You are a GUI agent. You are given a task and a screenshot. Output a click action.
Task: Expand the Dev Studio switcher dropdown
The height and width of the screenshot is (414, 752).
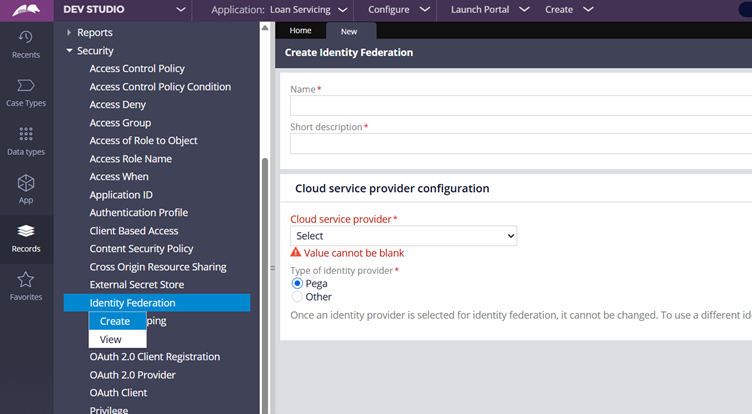click(180, 10)
